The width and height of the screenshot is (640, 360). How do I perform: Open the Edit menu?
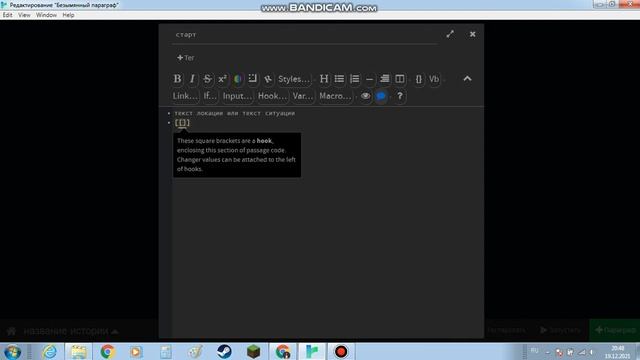pyautogui.click(x=7, y=15)
